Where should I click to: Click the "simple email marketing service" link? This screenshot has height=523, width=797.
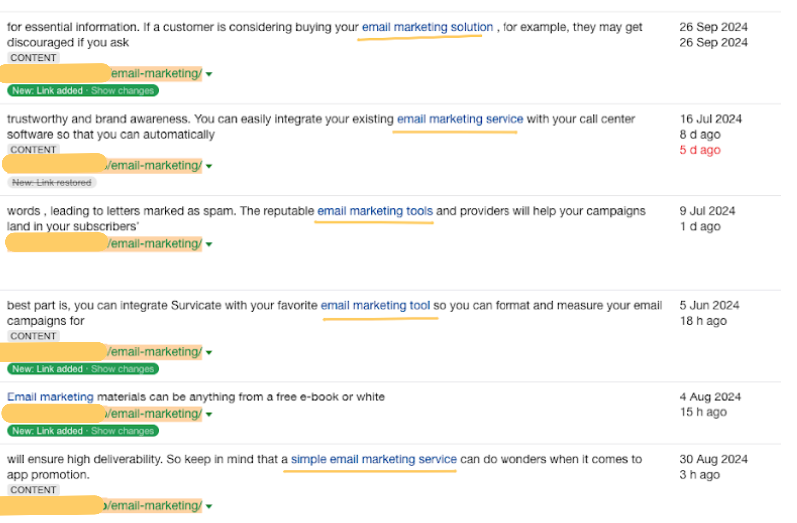pos(373,459)
